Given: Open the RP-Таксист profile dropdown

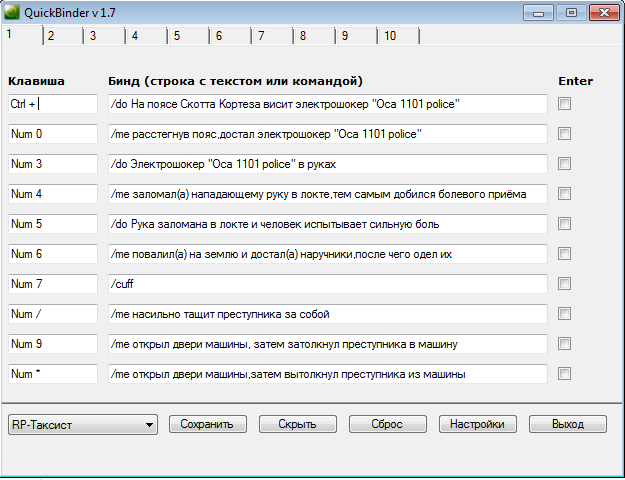Looking at the screenshot, I should pyautogui.click(x=83, y=425).
